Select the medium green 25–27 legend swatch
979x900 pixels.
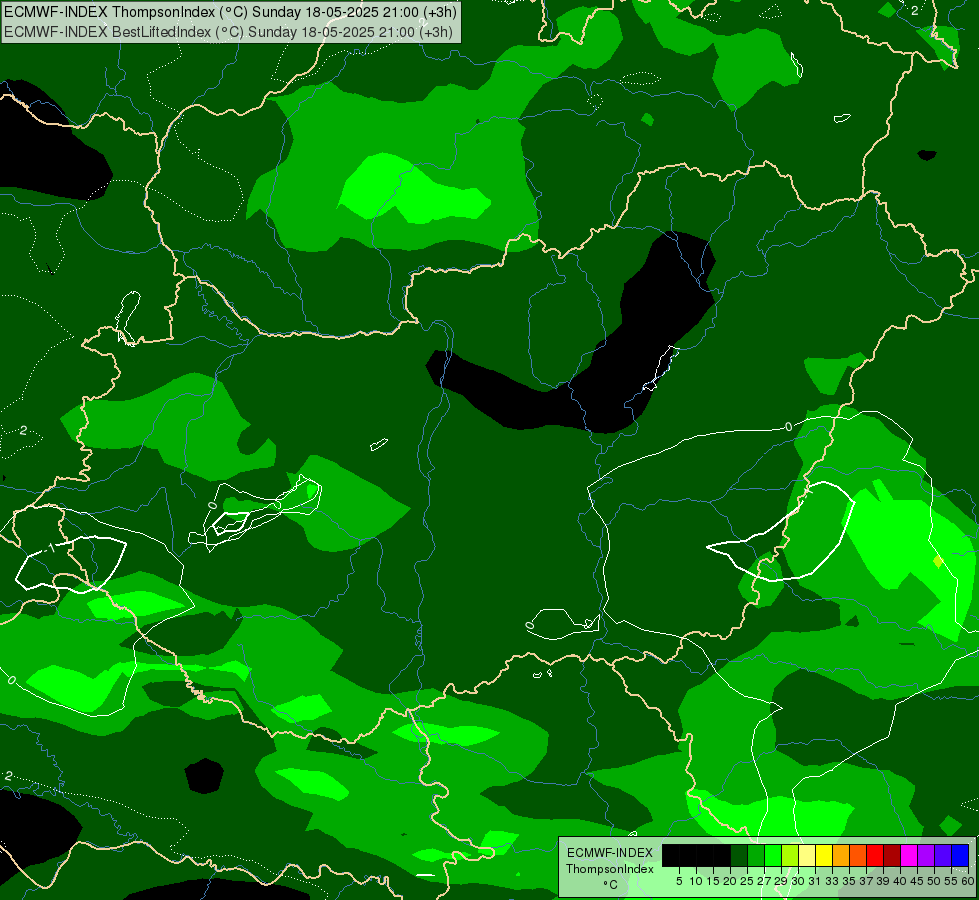point(756,855)
